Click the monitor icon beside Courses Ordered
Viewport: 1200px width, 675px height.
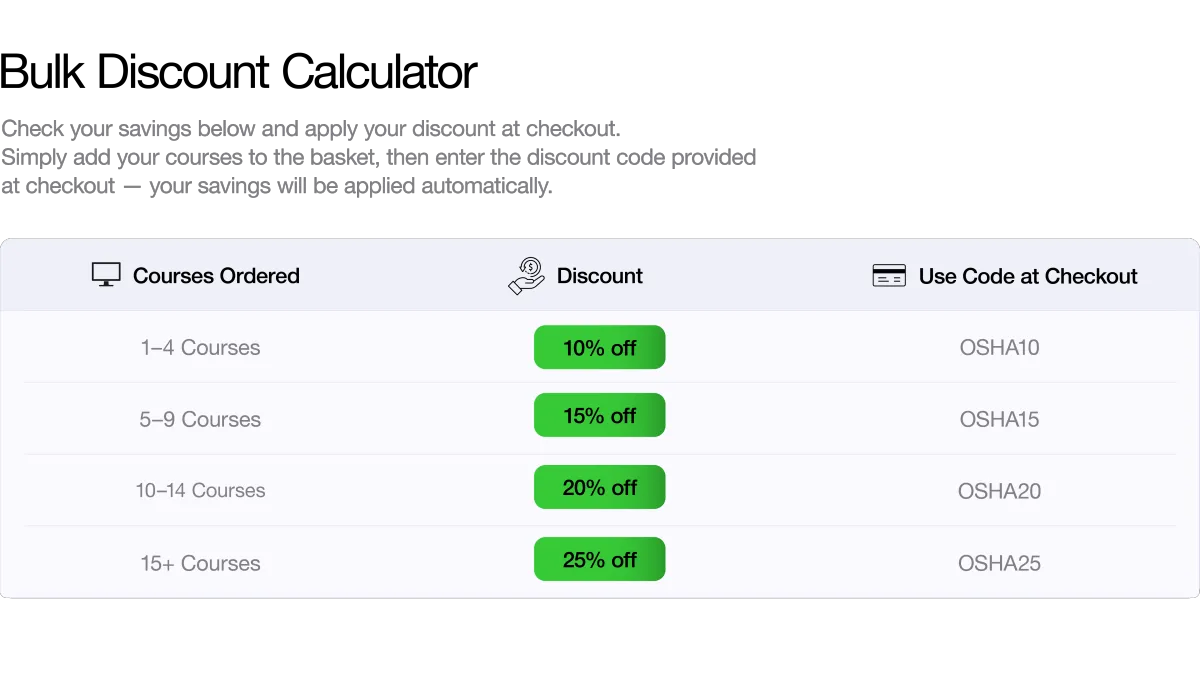[x=106, y=275]
